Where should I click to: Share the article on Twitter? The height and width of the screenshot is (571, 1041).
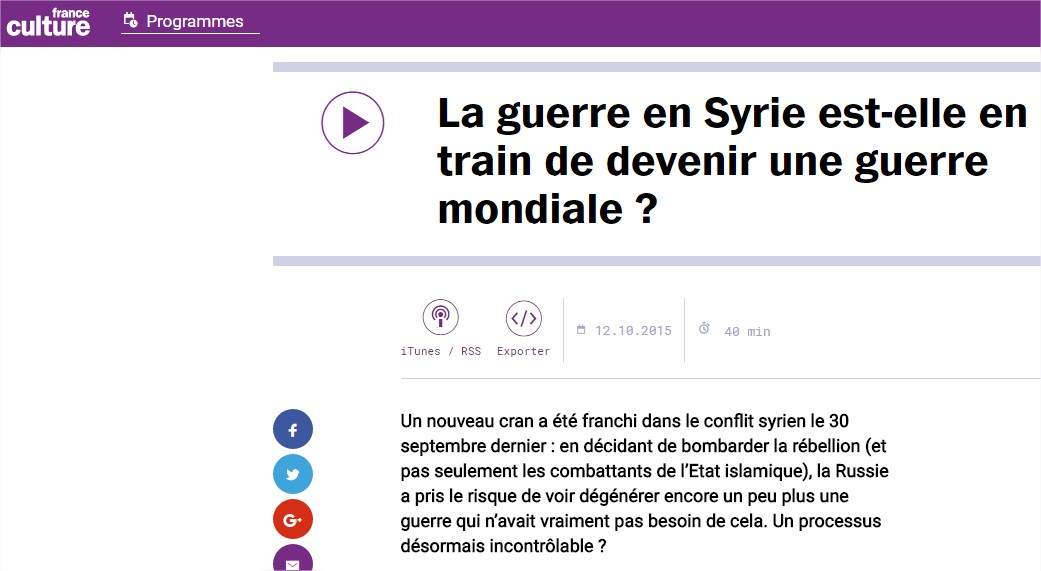point(293,474)
